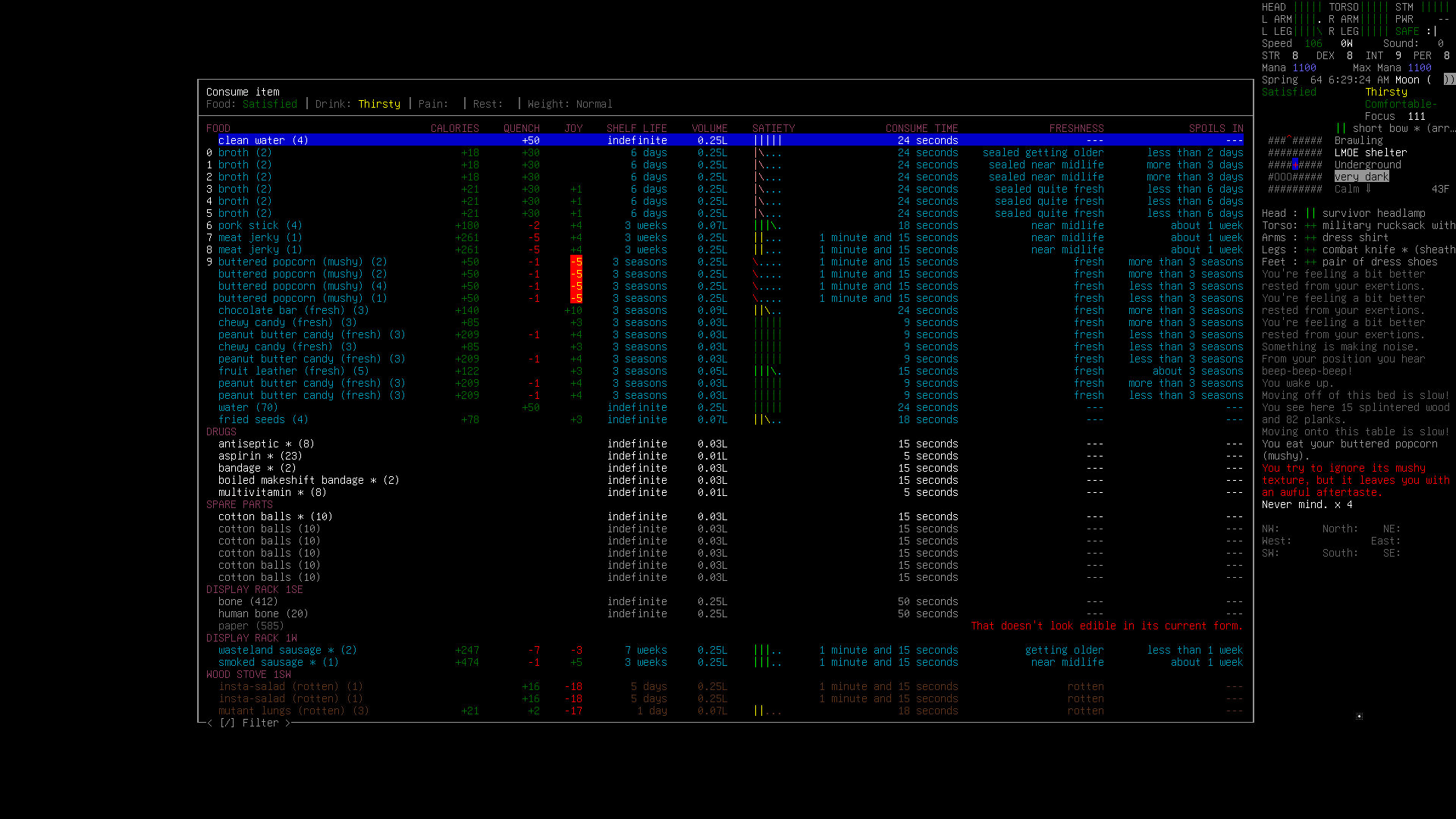Click the DRUGS category heading
This screenshot has width=1456, height=819.
click(x=221, y=431)
